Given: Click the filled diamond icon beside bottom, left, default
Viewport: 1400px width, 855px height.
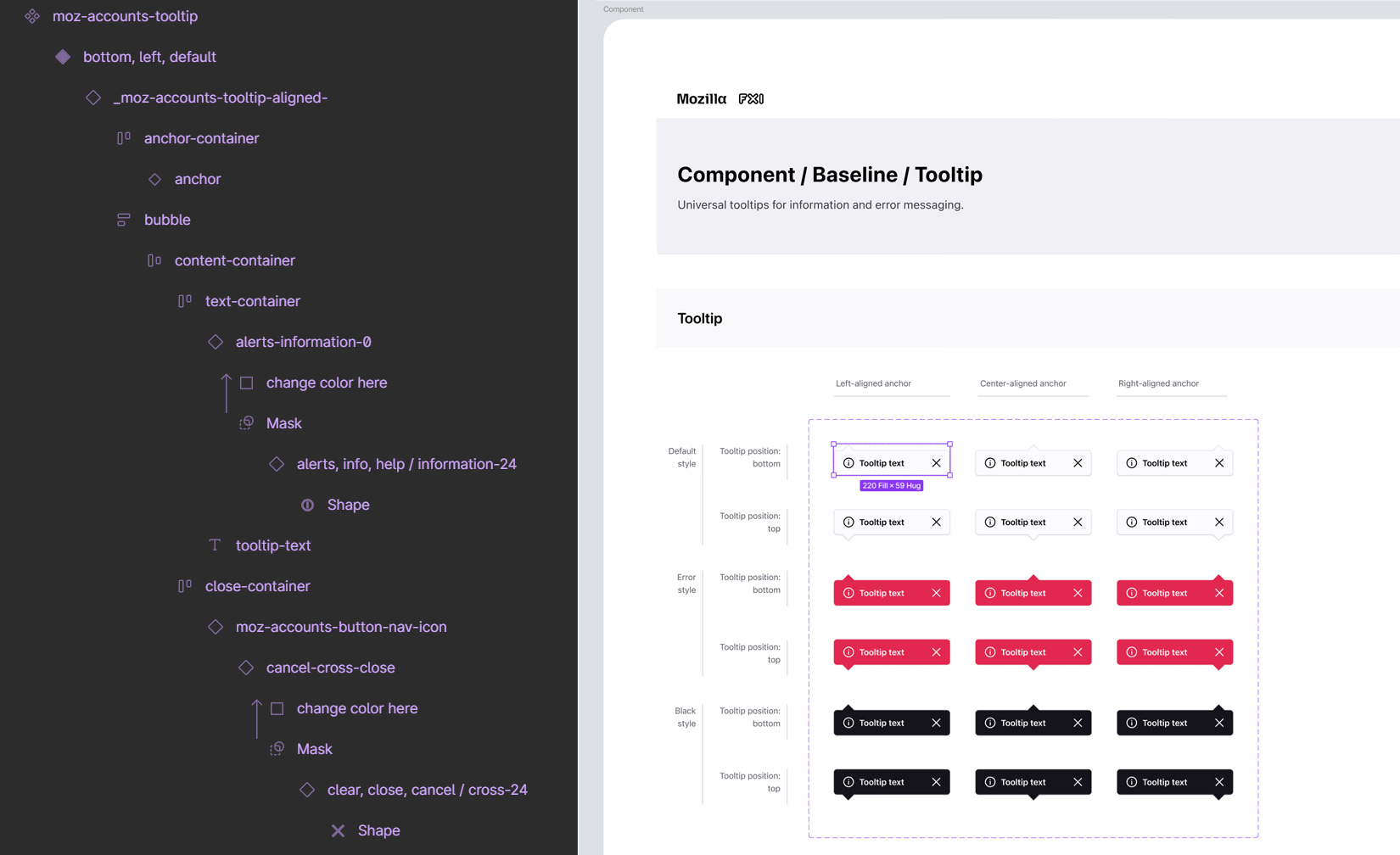Looking at the screenshot, I should click(x=63, y=57).
